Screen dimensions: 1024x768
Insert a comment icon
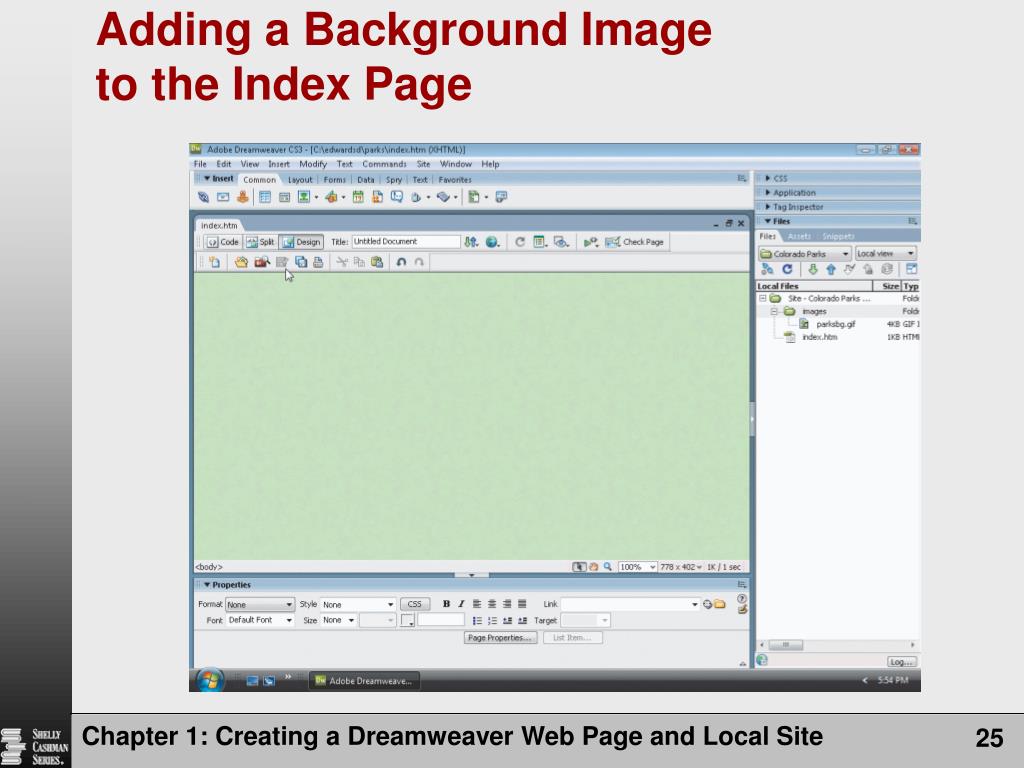(396, 197)
